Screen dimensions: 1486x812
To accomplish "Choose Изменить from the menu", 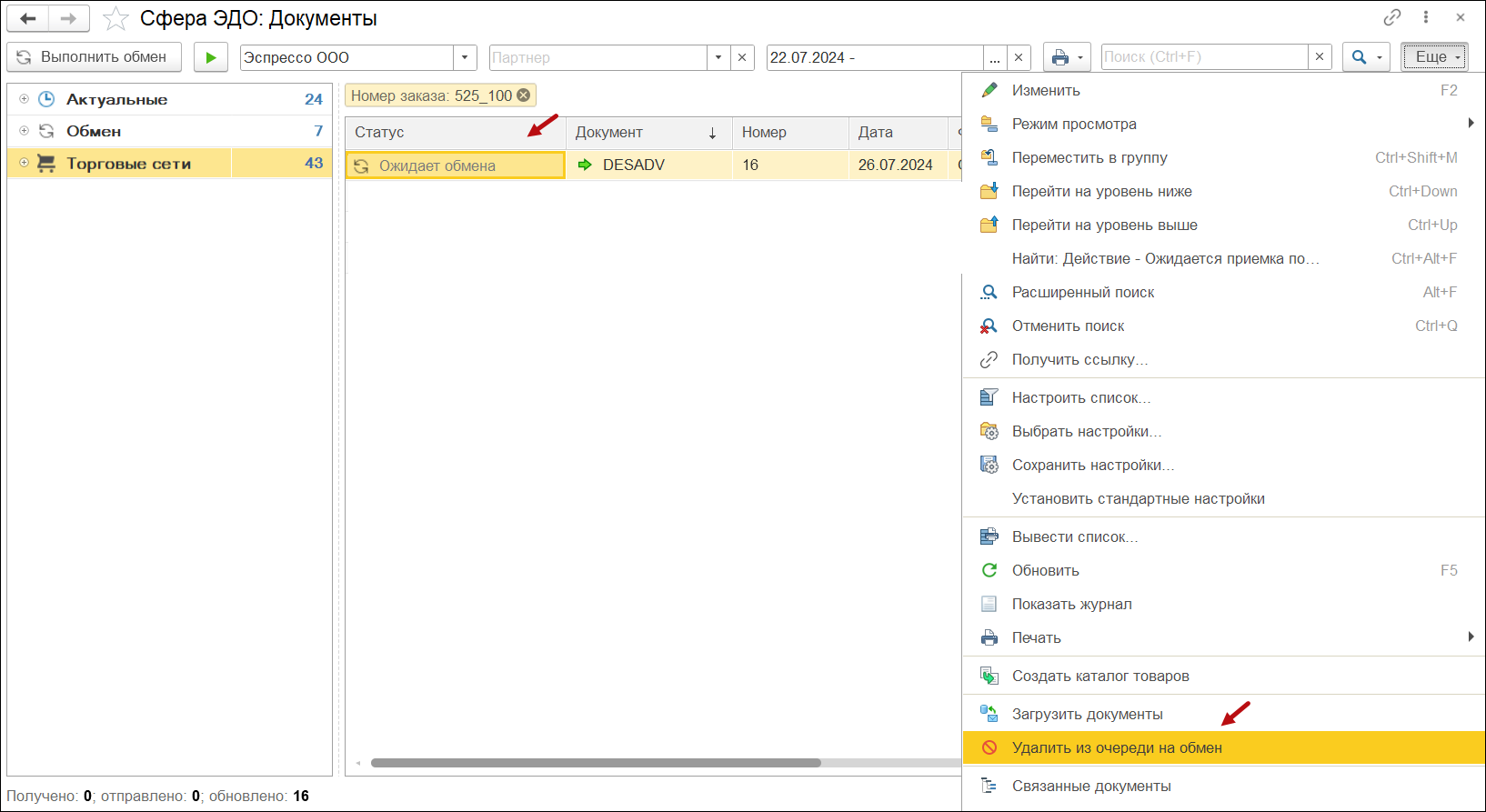I will [1223, 90].
